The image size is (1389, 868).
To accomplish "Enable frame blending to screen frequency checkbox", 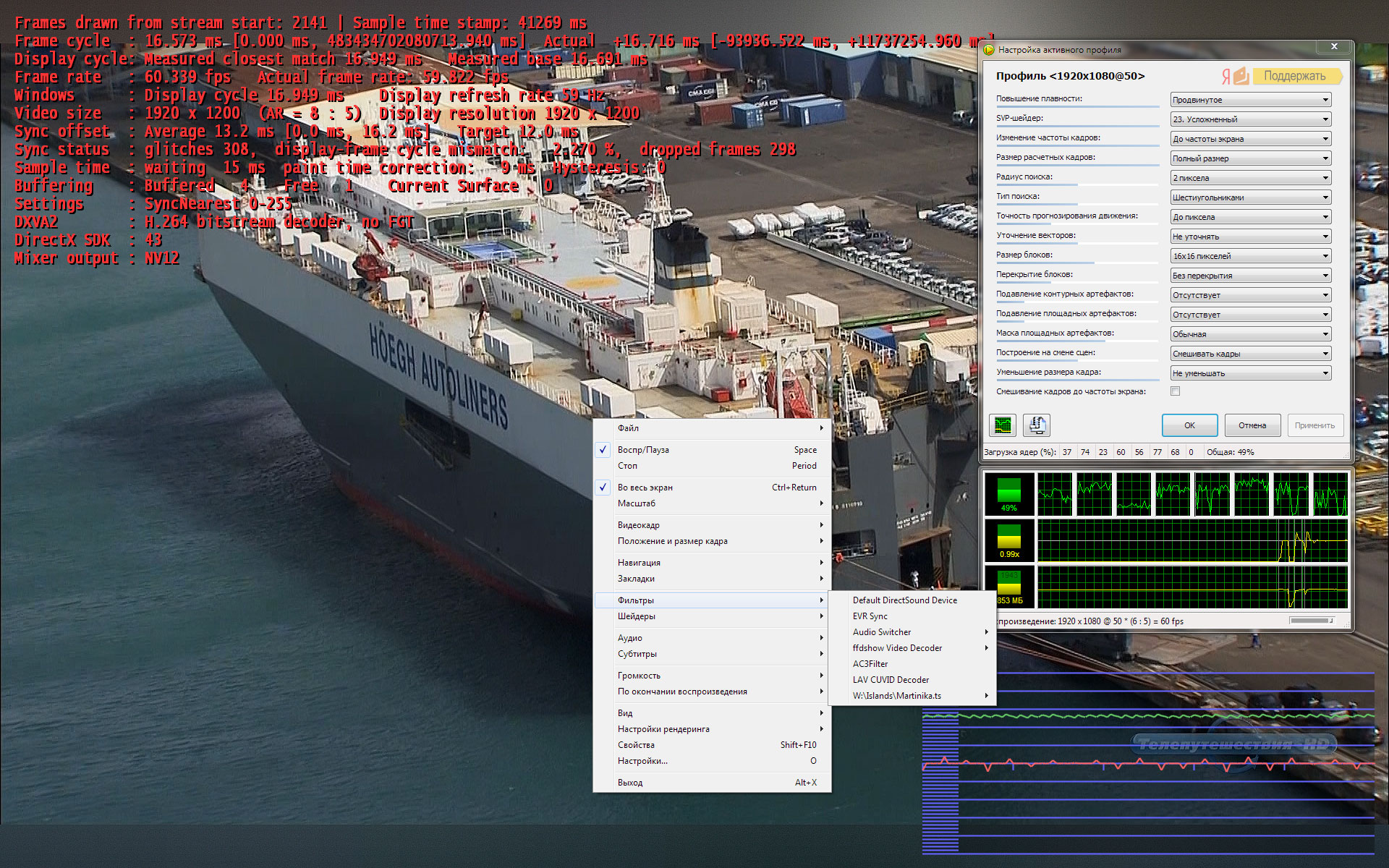I will [1175, 391].
